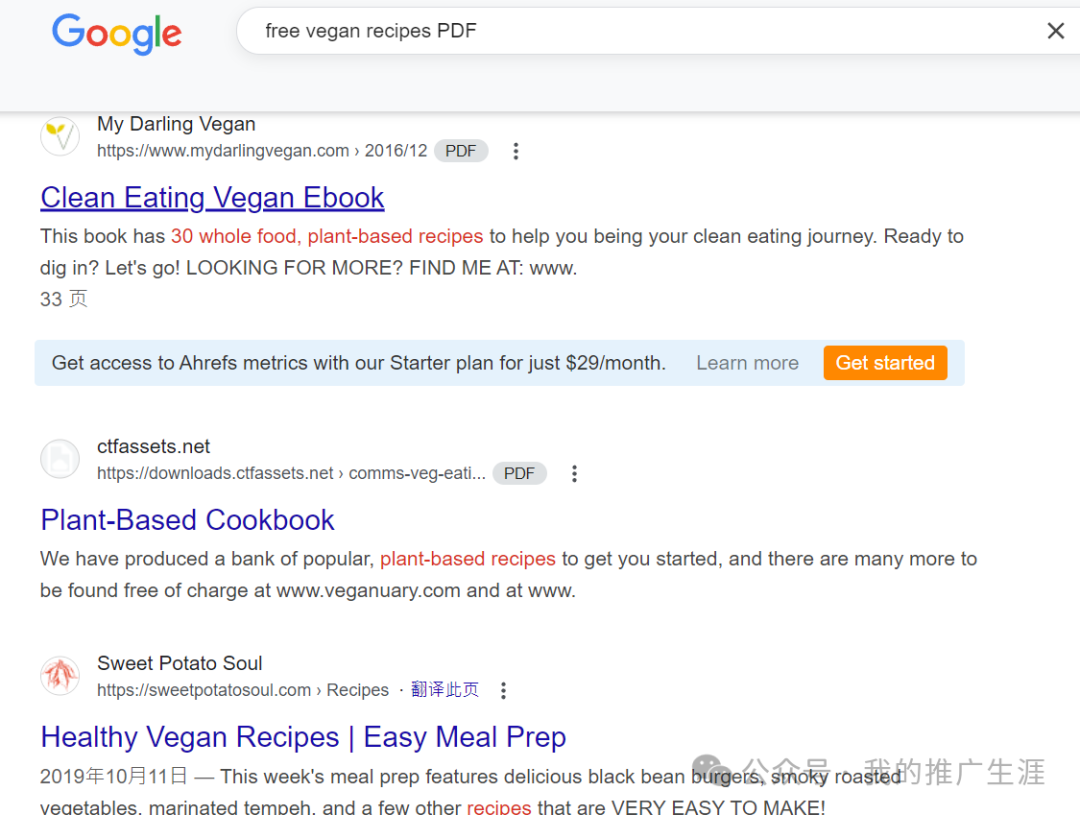Open the three-dot menu beside ctfassets.net result
The width and height of the screenshot is (1080, 815).
tap(574, 473)
